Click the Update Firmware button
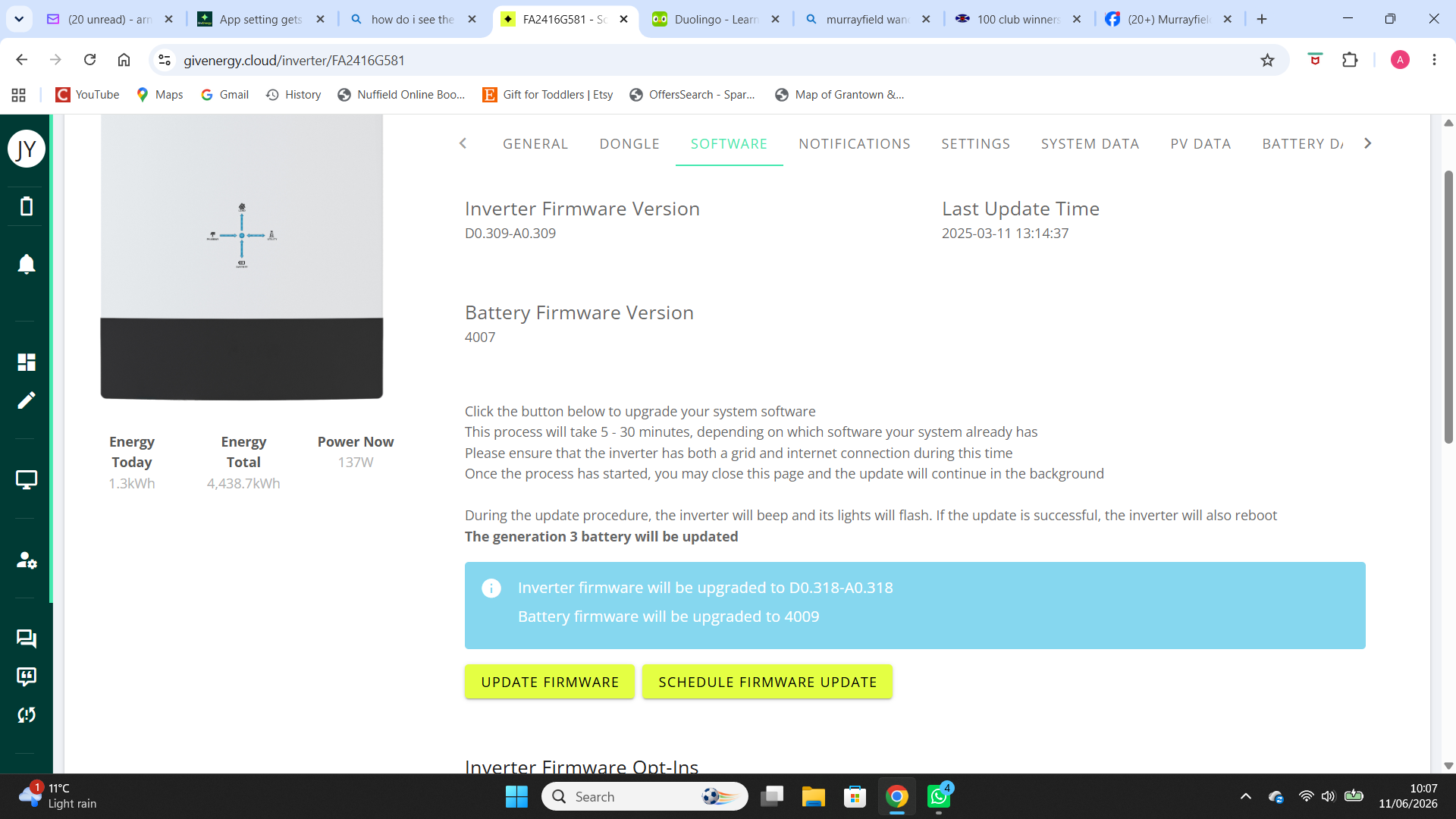1456x819 pixels. [x=550, y=682]
